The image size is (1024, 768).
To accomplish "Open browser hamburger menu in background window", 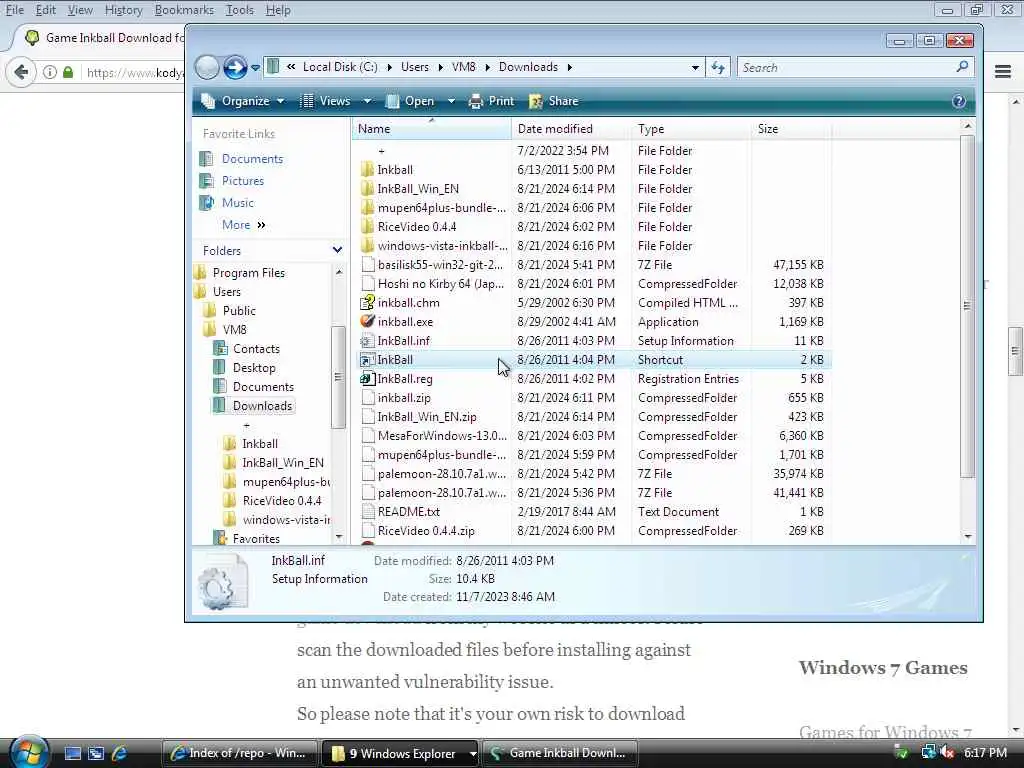I will pyautogui.click(x=1003, y=72).
